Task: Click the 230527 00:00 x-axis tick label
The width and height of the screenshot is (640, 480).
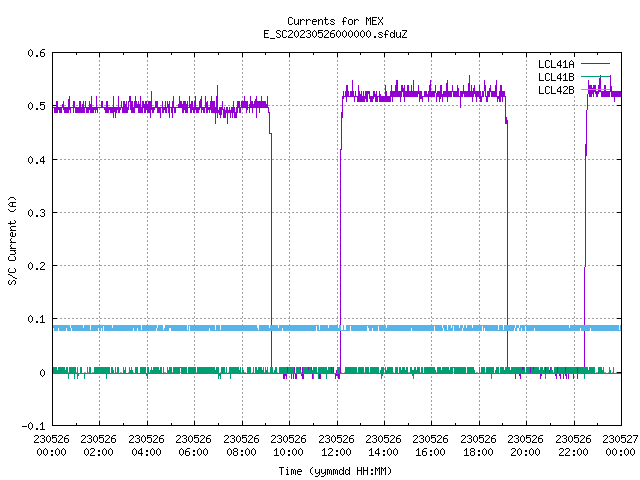Action: click(620, 445)
